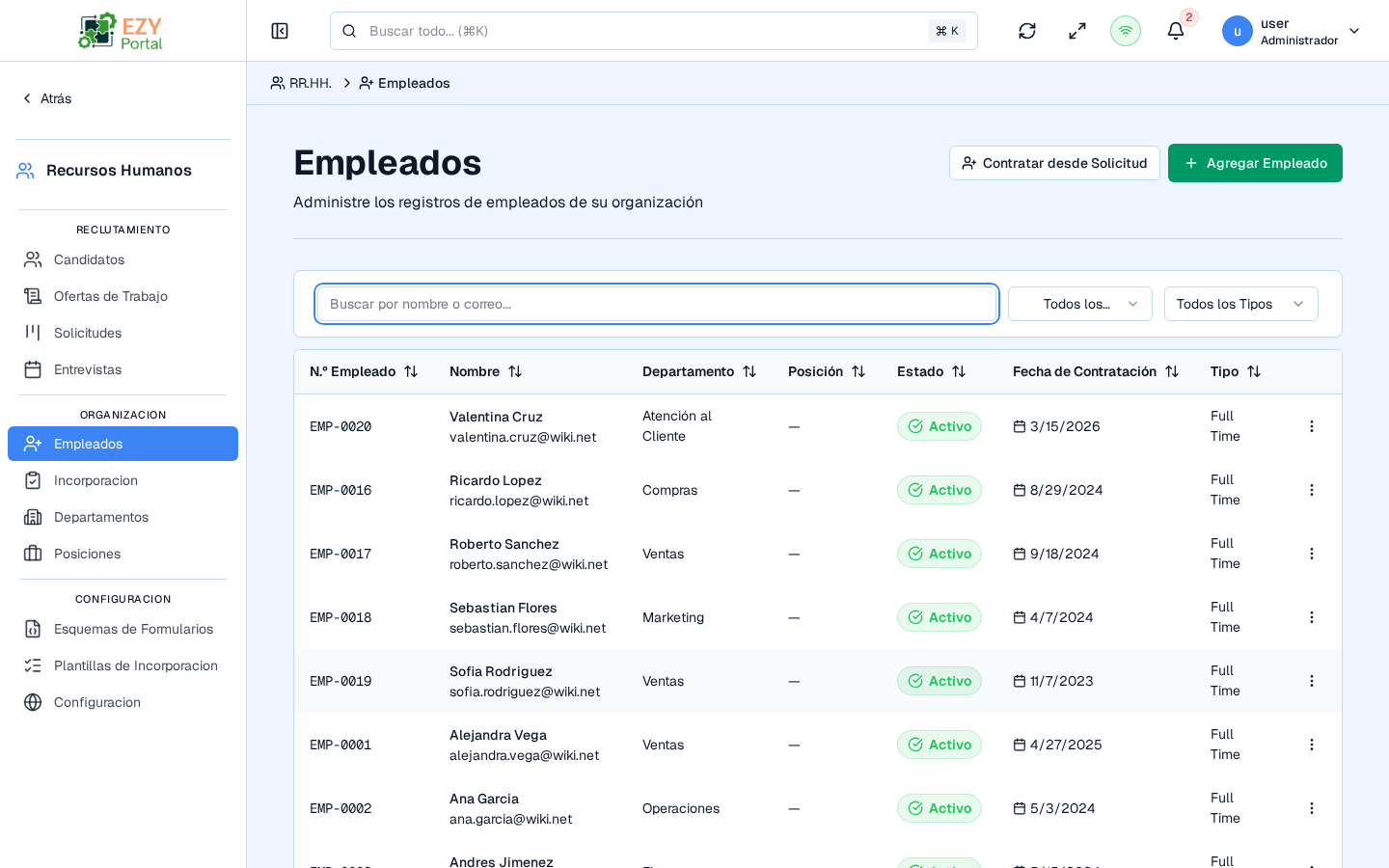The image size is (1389, 868).
Task: Open the EZY Portal logo
Action: coord(121,31)
